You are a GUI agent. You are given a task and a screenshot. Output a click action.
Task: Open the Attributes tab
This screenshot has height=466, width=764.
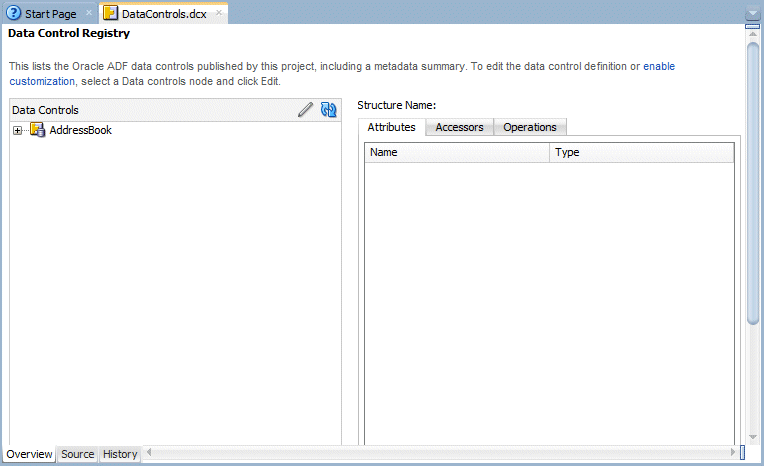point(391,127)
